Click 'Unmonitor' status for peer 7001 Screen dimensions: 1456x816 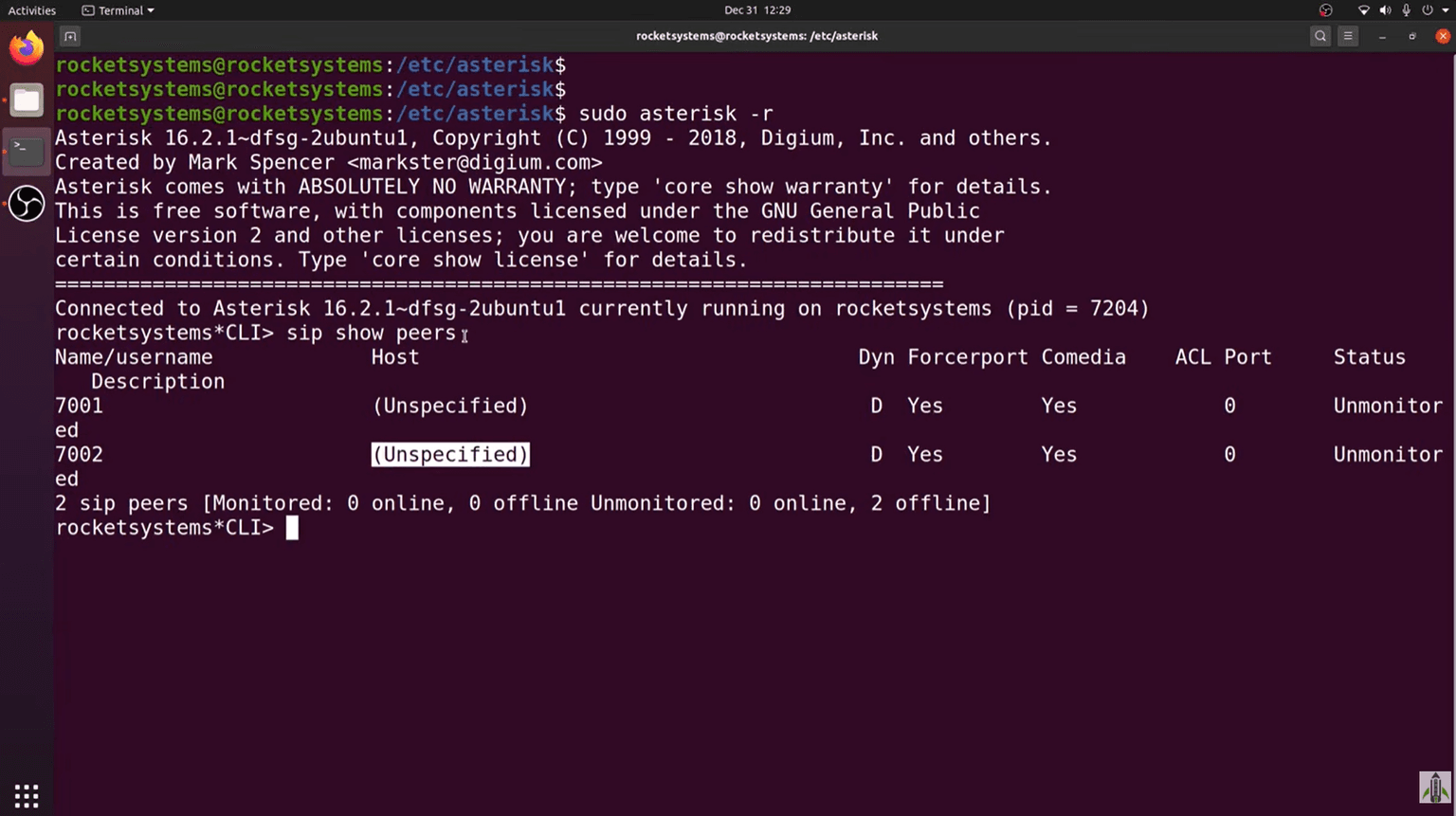[x=1388, y=406]
